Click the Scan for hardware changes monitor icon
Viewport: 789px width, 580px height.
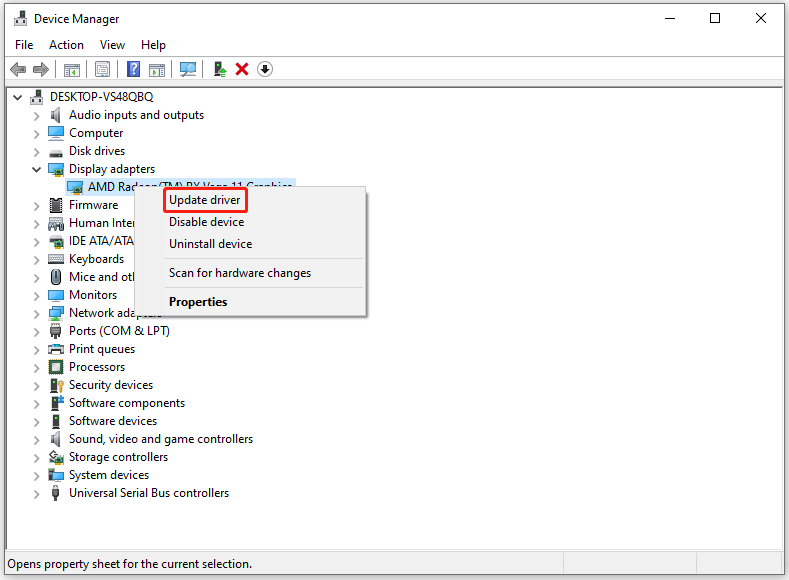tap(187, 69)
